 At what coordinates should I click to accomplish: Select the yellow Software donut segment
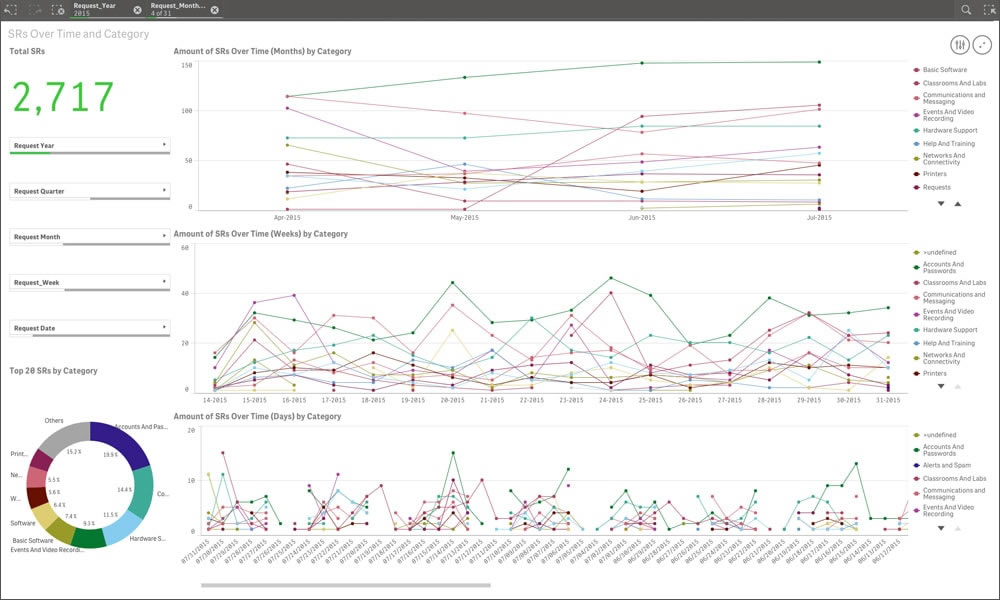[x=43, y=516]
